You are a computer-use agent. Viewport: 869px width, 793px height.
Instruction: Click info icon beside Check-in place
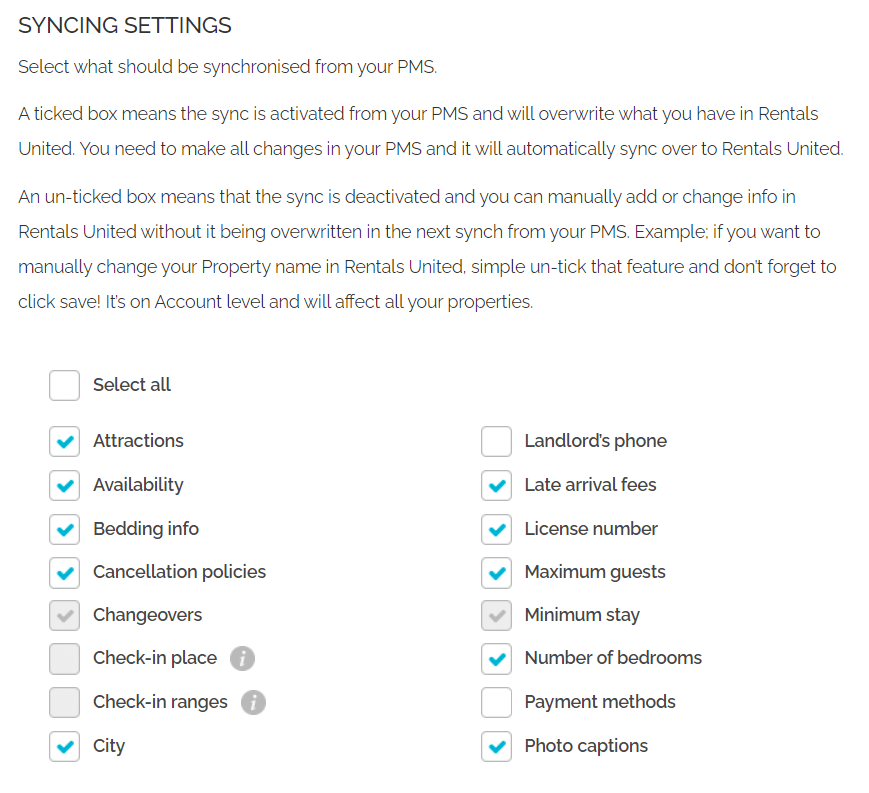(x=242, y=659)
